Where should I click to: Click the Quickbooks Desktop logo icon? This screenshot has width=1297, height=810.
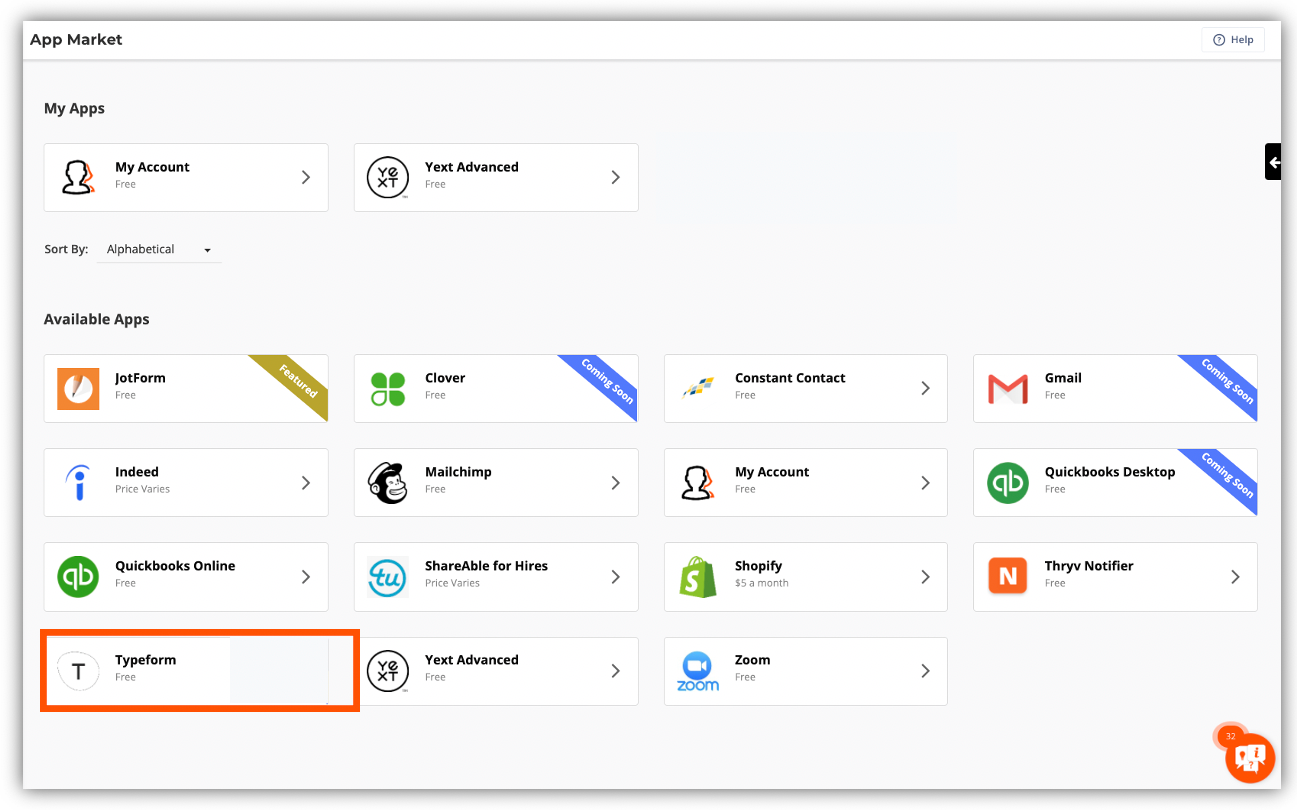pos(1007,482)
